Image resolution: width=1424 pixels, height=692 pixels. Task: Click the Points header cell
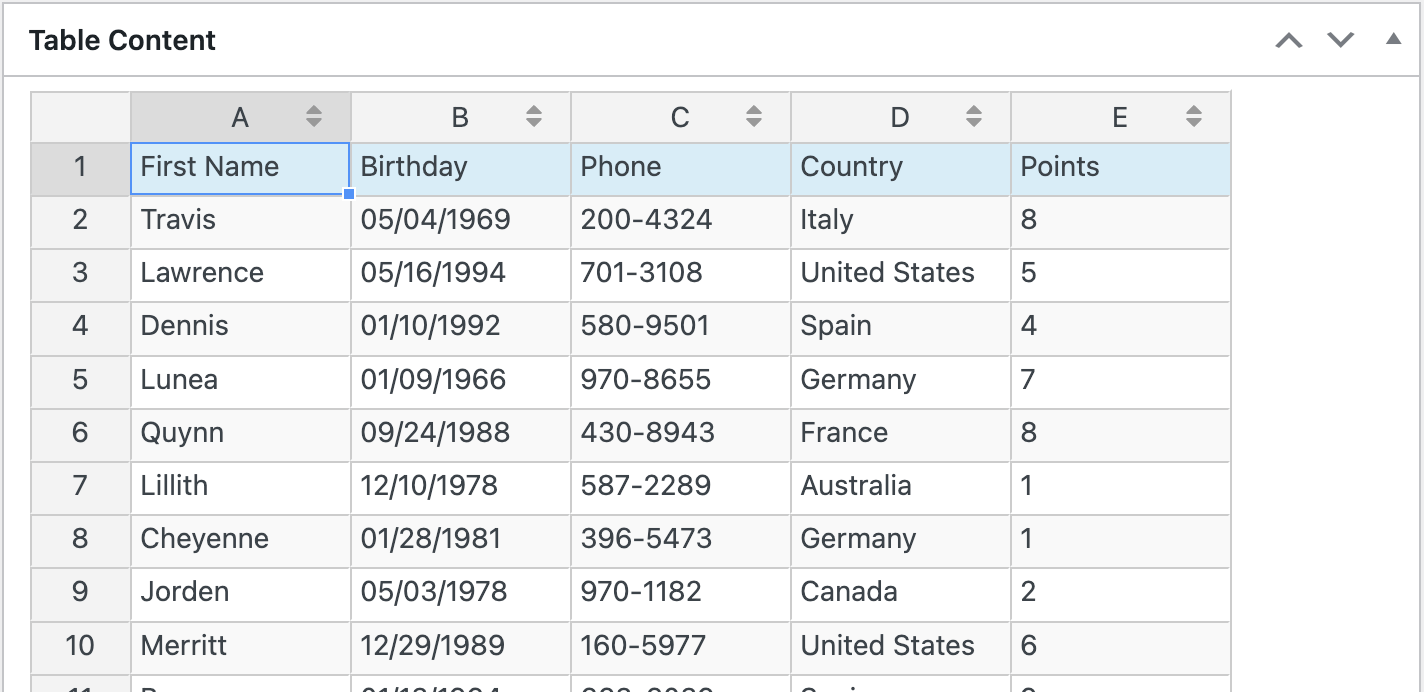point(1120,168)
